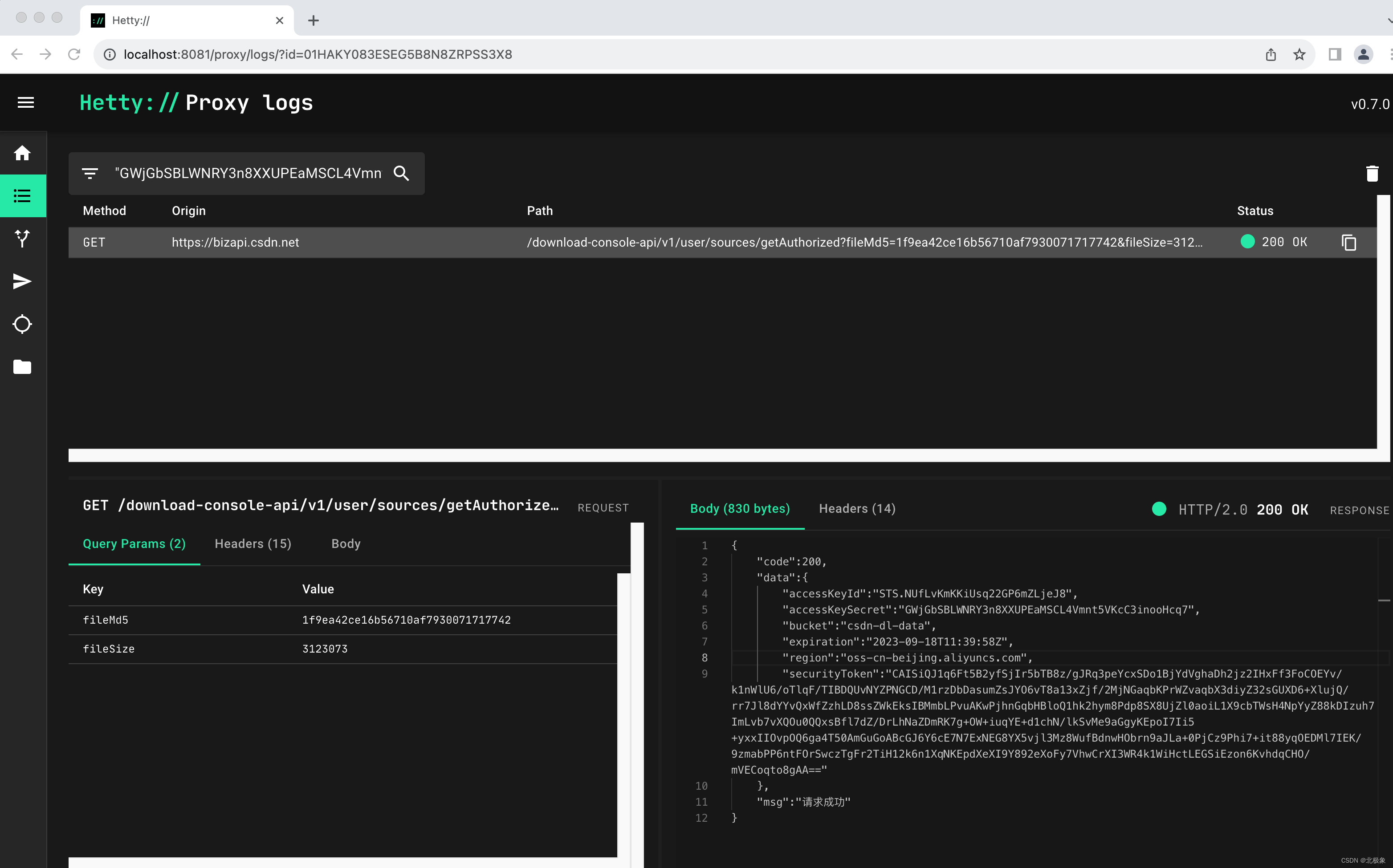The height and width of the screenshot is (868, 1393).
Task: Click the getAuthorized path cell
Action: [x=865, y=242]
